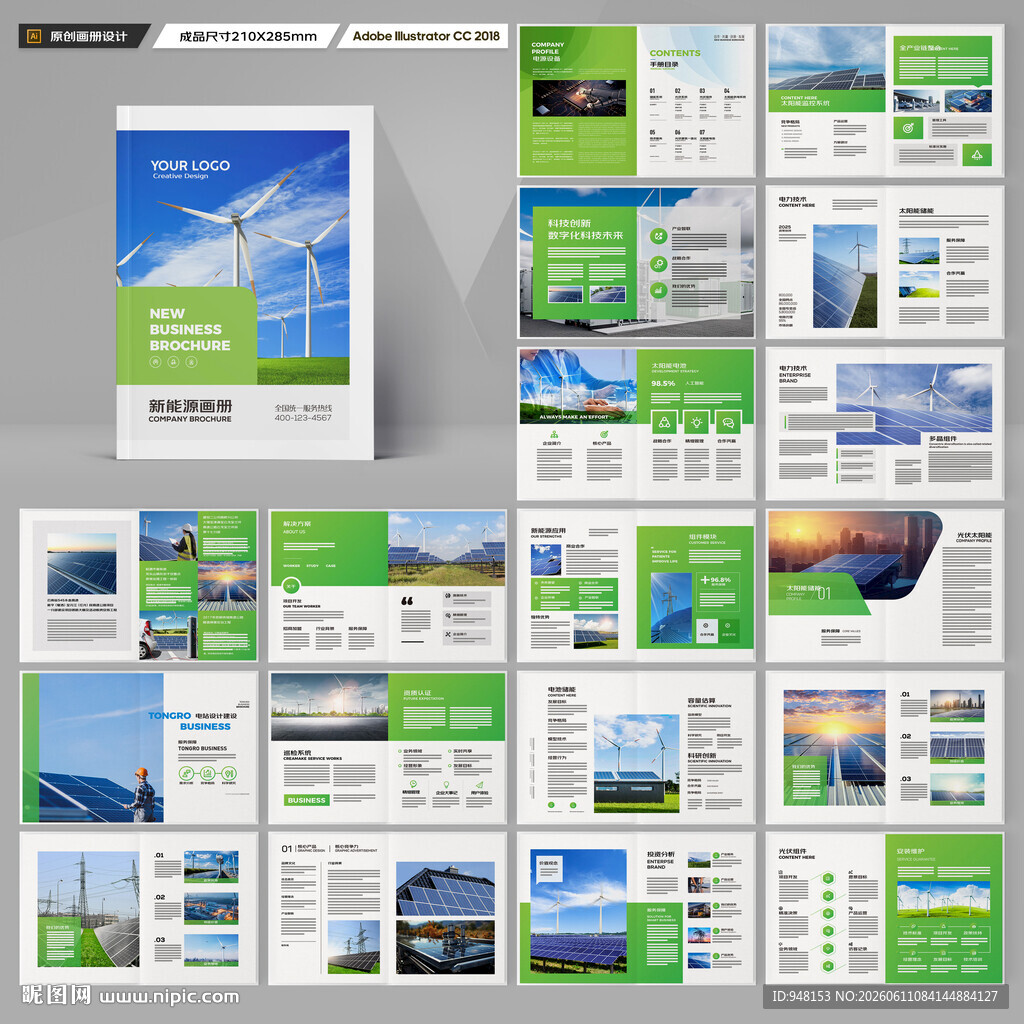Click YOUR LOGO text on cover
The width and height of the screenshot is (1024, 1024).
pyautogui.click(x=190, y=166)
